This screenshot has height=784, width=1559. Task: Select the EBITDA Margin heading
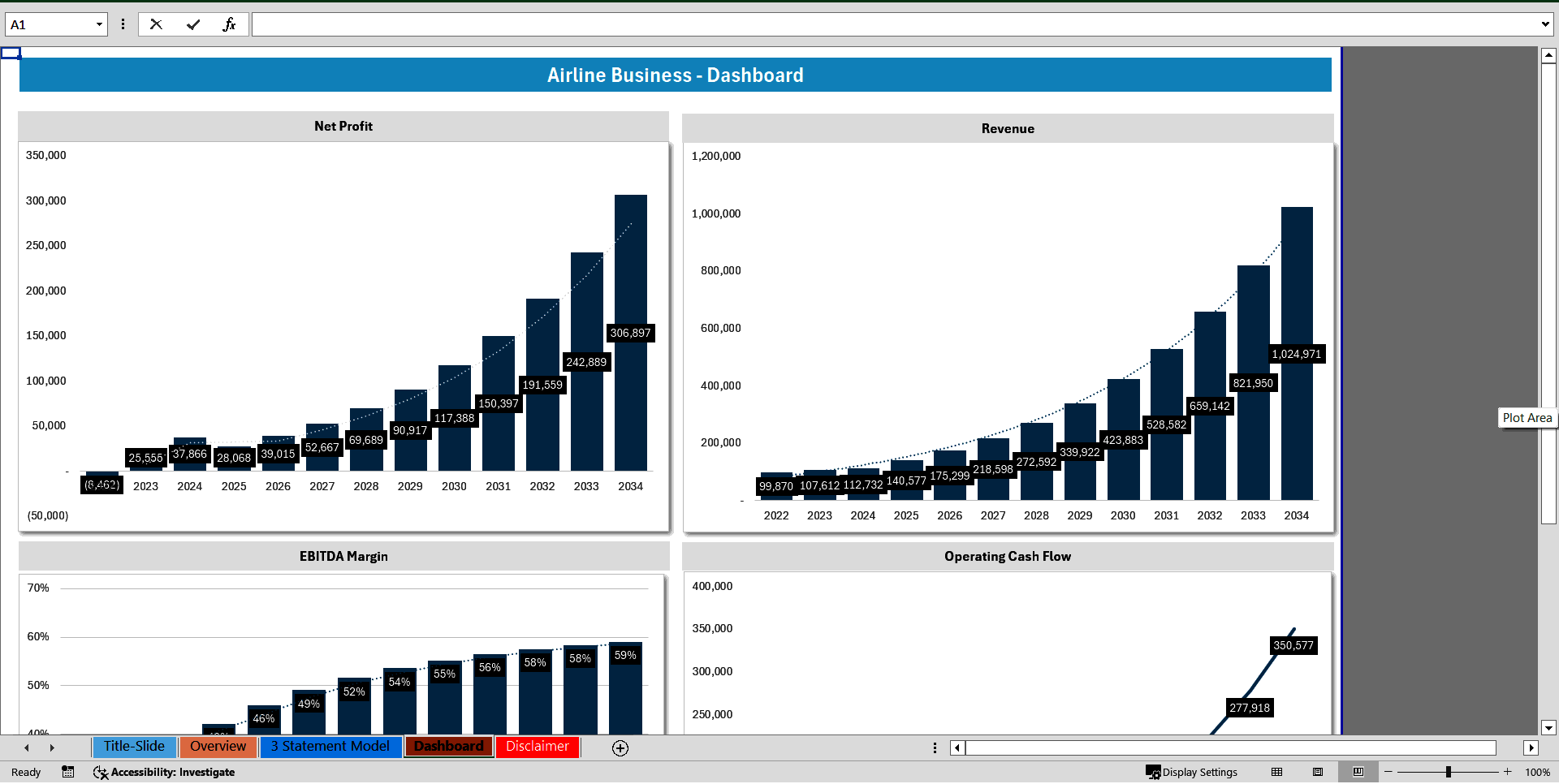[x=343, y=557]
